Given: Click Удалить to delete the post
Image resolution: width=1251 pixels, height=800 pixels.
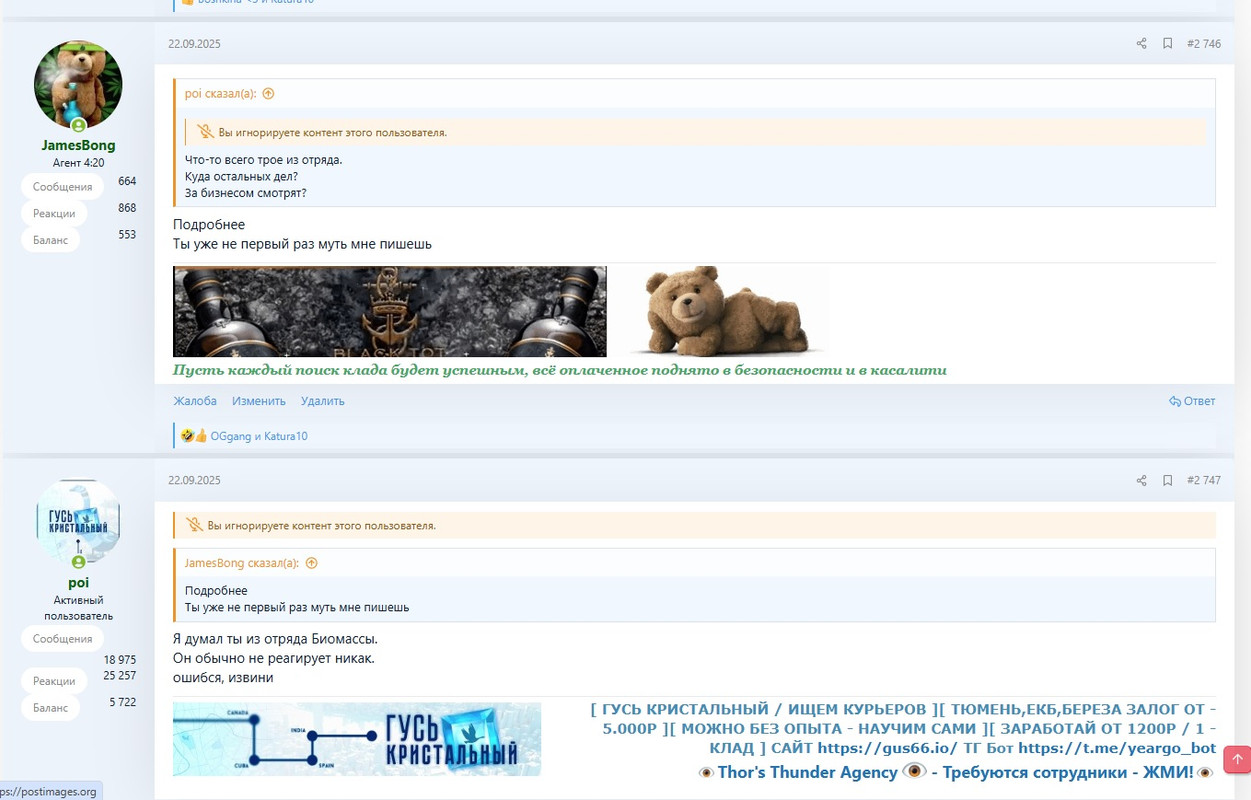Looking at the screenshot, I should (x=323, y=401).
